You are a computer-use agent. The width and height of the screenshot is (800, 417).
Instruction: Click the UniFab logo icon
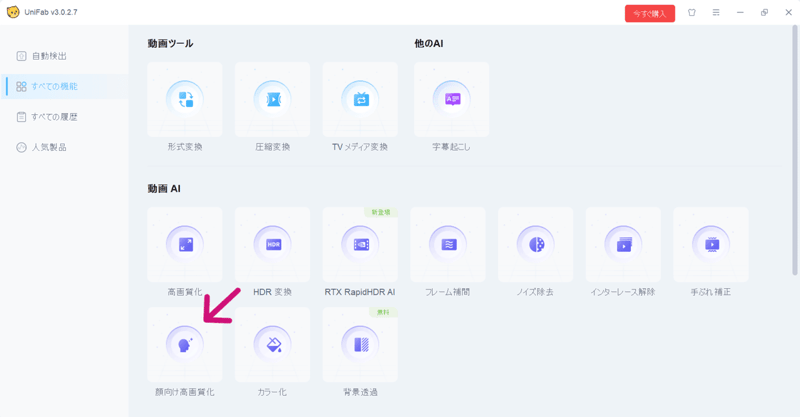(13, 12)
